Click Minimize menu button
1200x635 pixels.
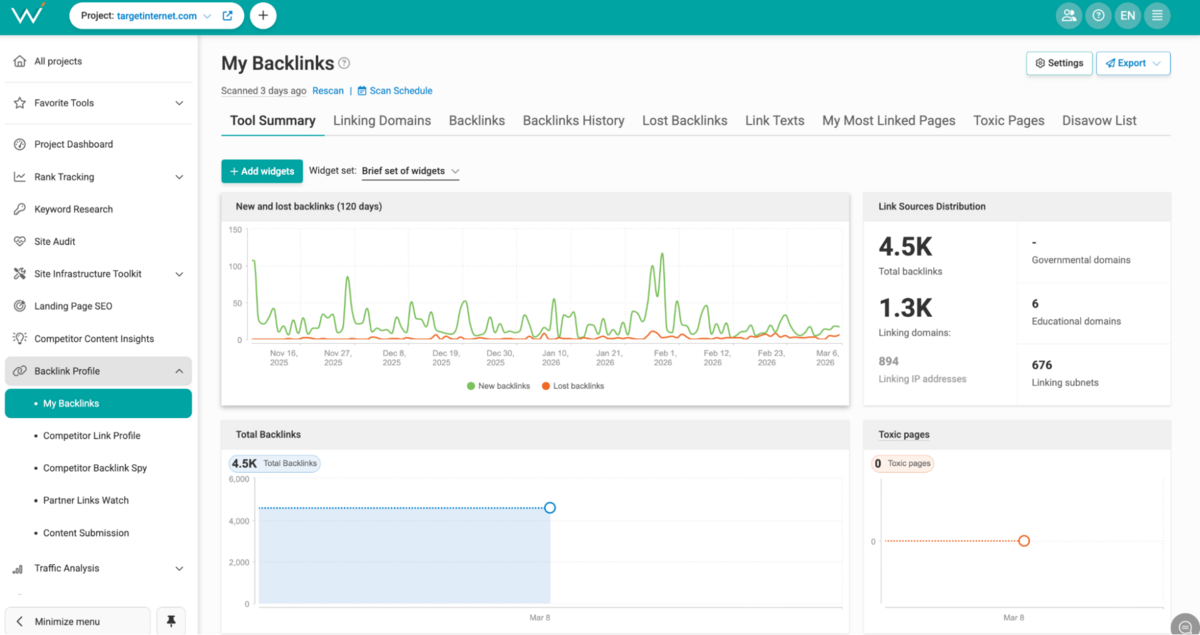coord(78,621)
